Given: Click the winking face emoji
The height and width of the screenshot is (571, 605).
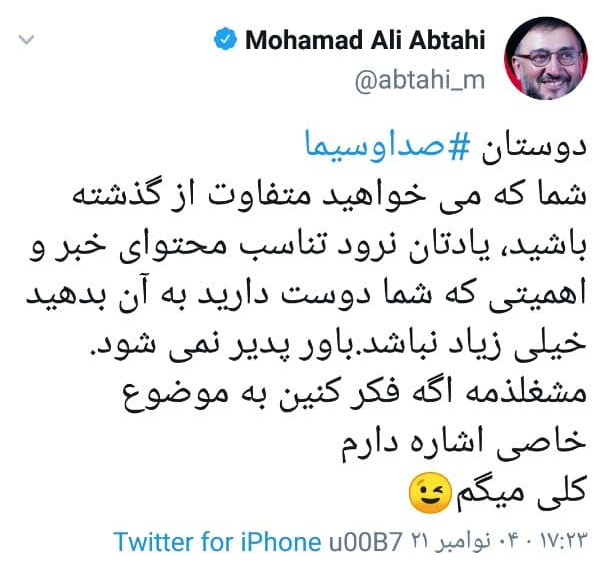Looking at the screenshot, I should (430, 492).
